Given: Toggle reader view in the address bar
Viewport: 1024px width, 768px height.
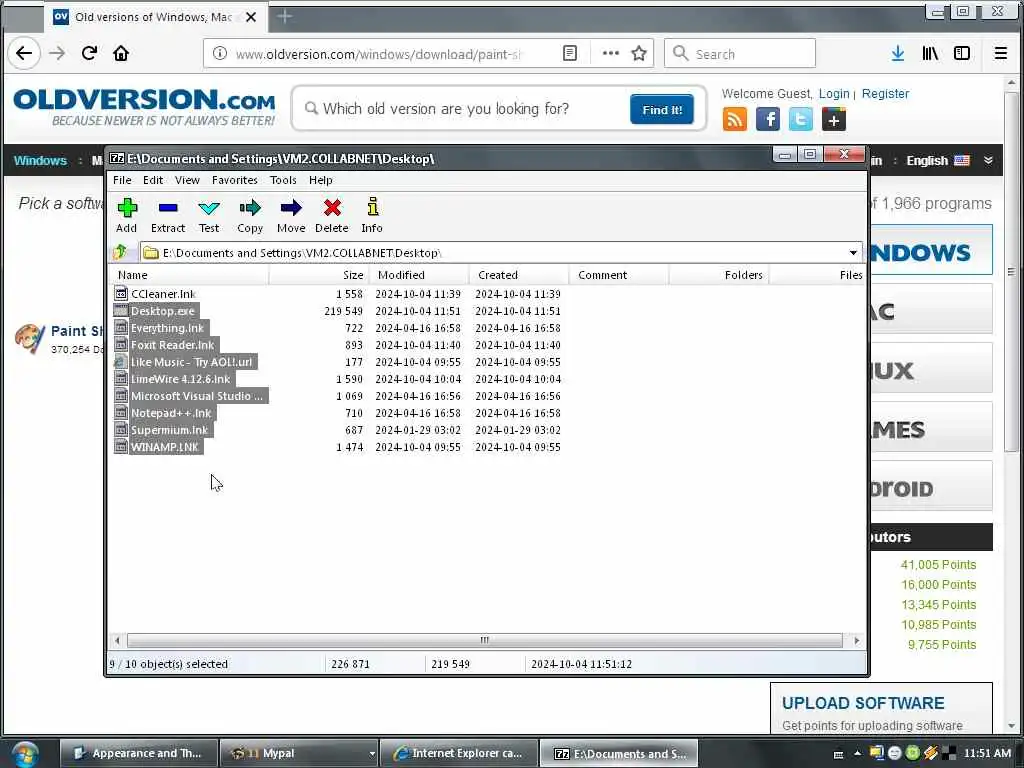Looking at the screenshot, I should click(x=569, y=54).
